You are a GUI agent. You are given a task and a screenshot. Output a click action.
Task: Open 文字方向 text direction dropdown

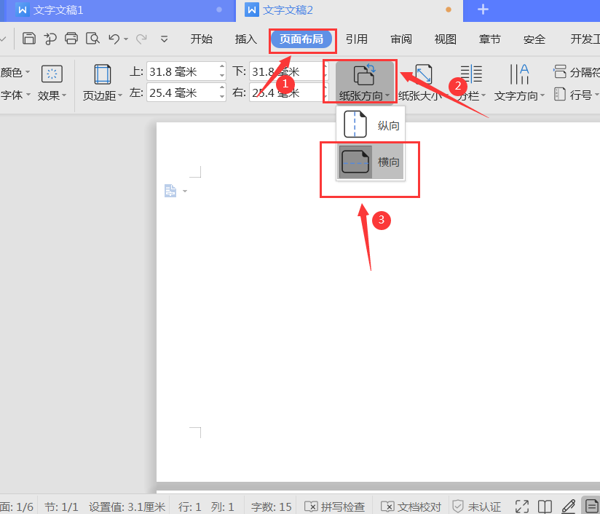pos(519,82)
